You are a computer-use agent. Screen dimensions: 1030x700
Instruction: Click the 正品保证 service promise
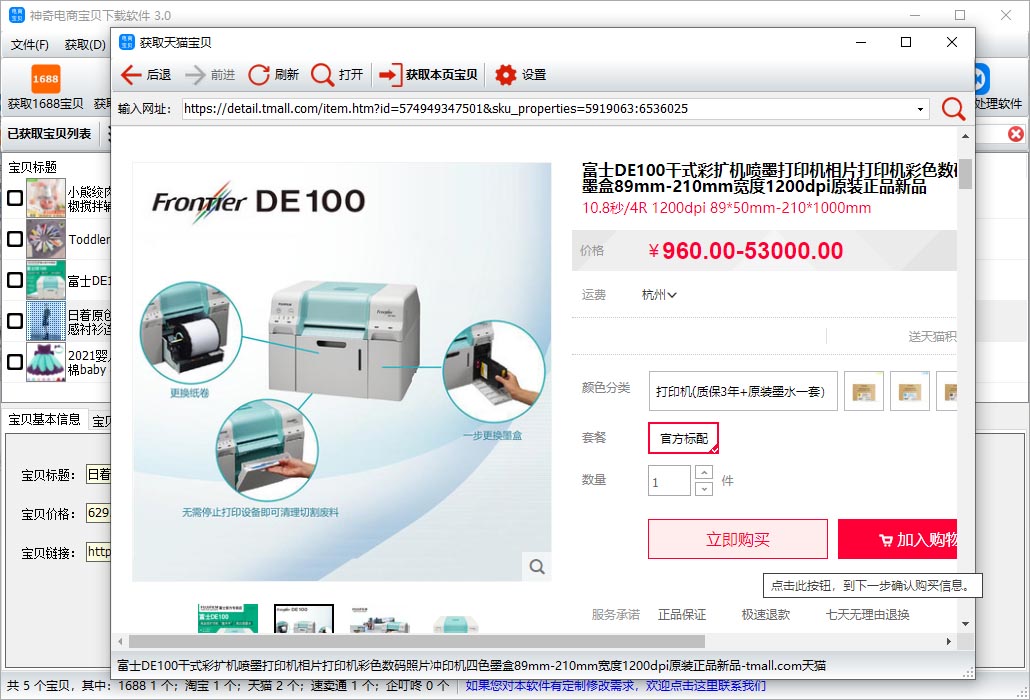(x=682, y=615)
